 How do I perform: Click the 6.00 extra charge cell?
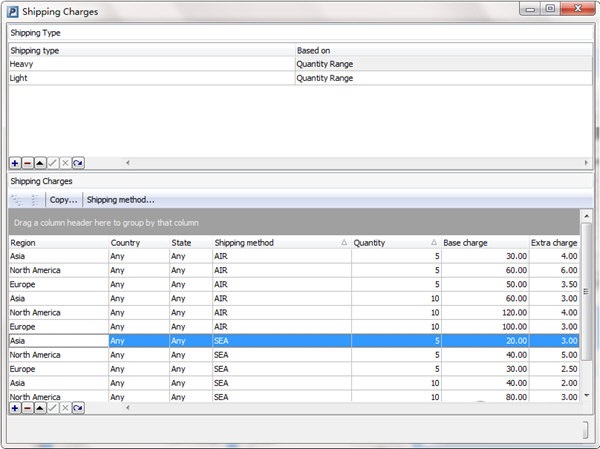point(554,270)
